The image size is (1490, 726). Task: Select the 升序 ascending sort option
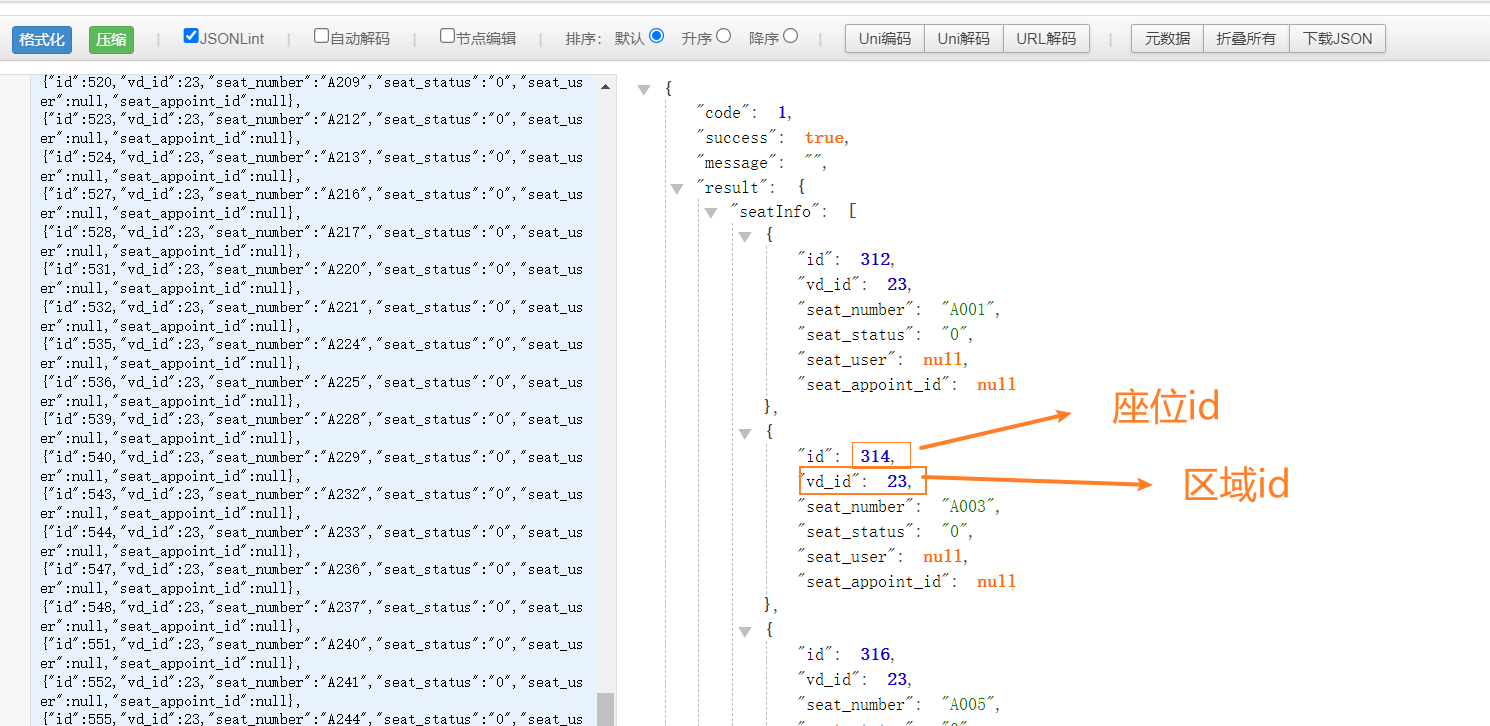pyautogui.click(x=723, y=36)
